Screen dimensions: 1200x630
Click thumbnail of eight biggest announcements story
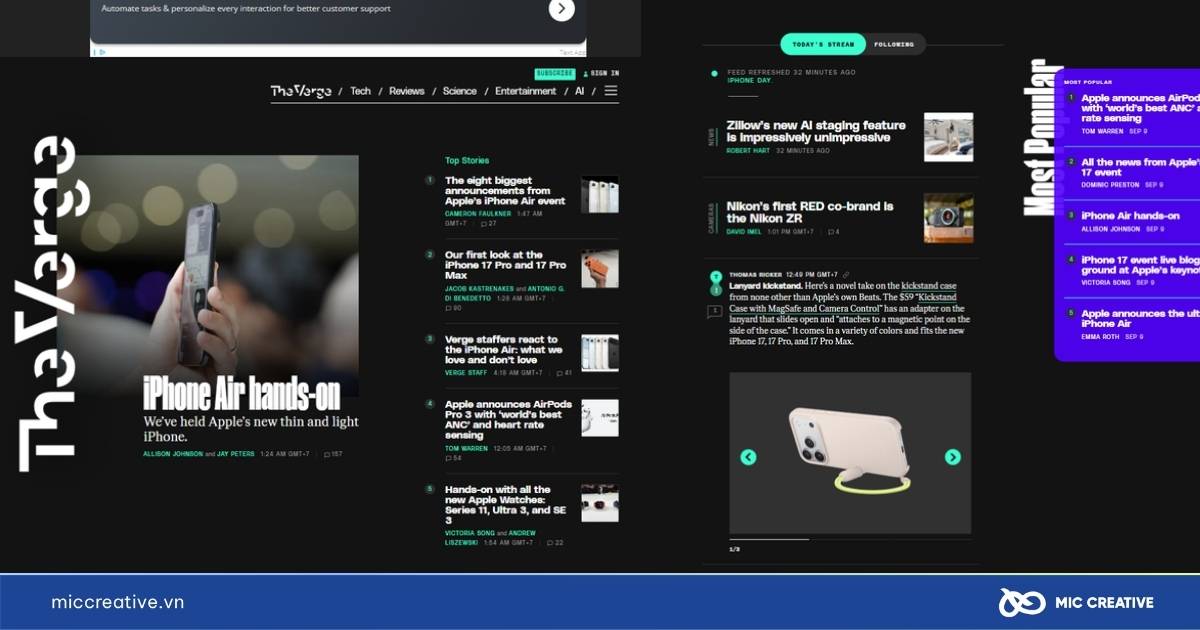coord(600,195)
